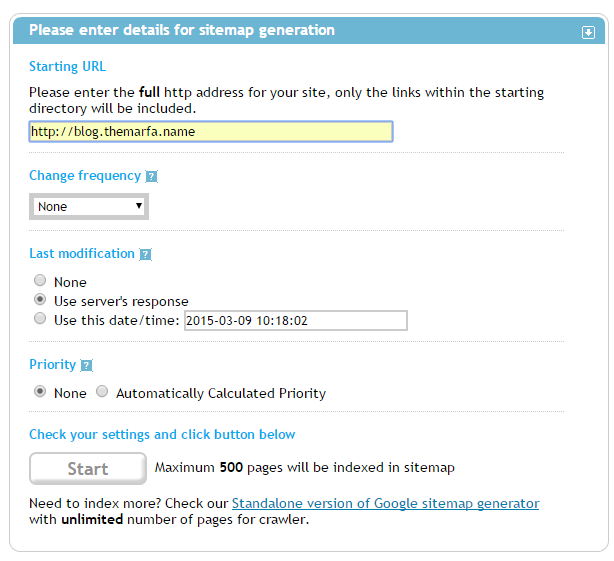The image size is (614, 561).
Task: Collapse the sitemap details panel arrow icon
Action: (x=588, y=32)
